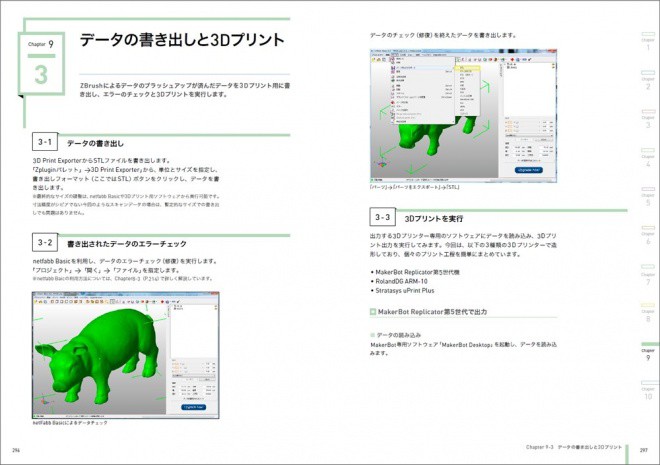660x465 pixels.
Task: Click Upgrade now! button in the left screenshot
Action: coord(194,407)
